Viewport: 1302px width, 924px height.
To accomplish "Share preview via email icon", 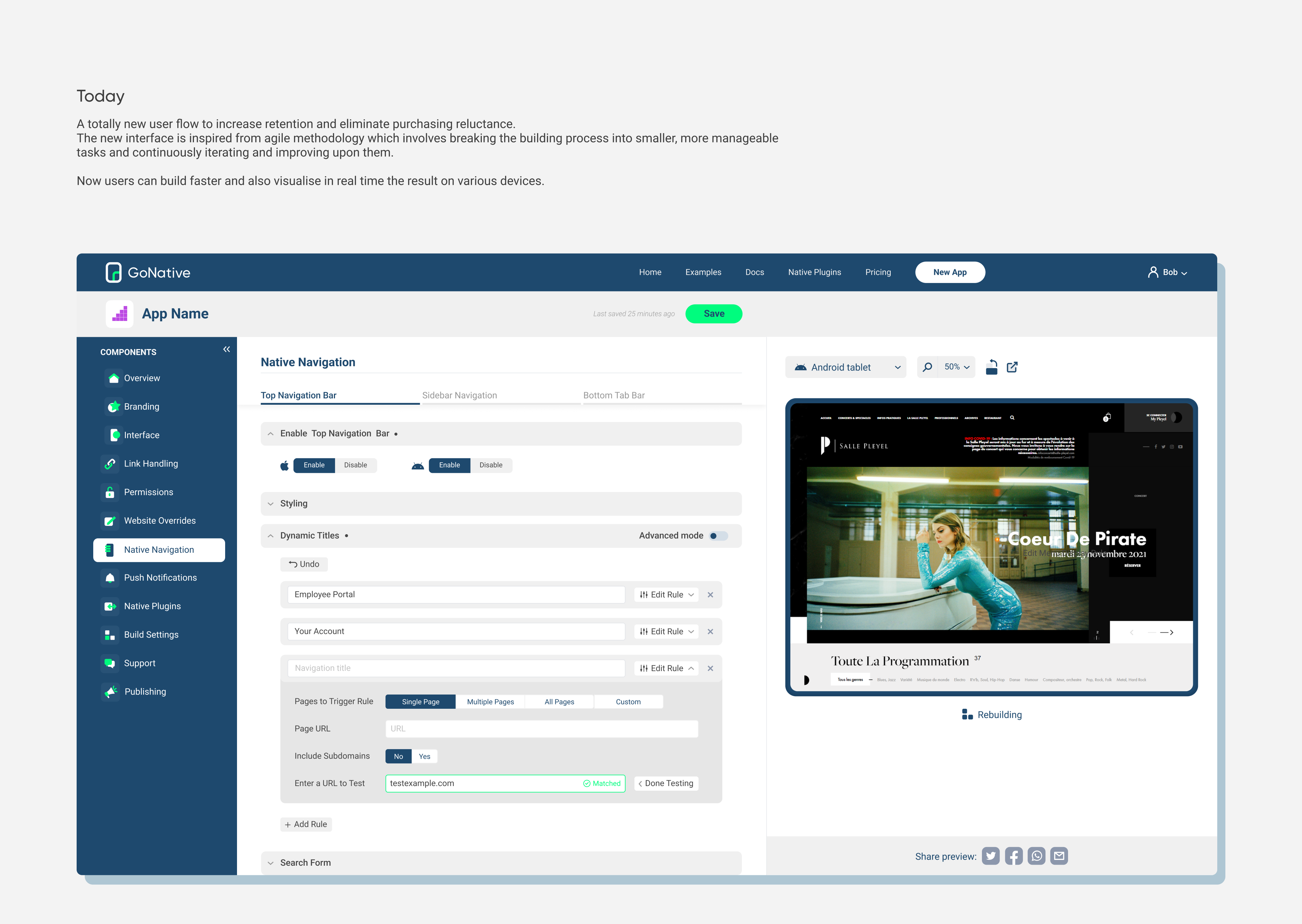I will coord(1059,856).
